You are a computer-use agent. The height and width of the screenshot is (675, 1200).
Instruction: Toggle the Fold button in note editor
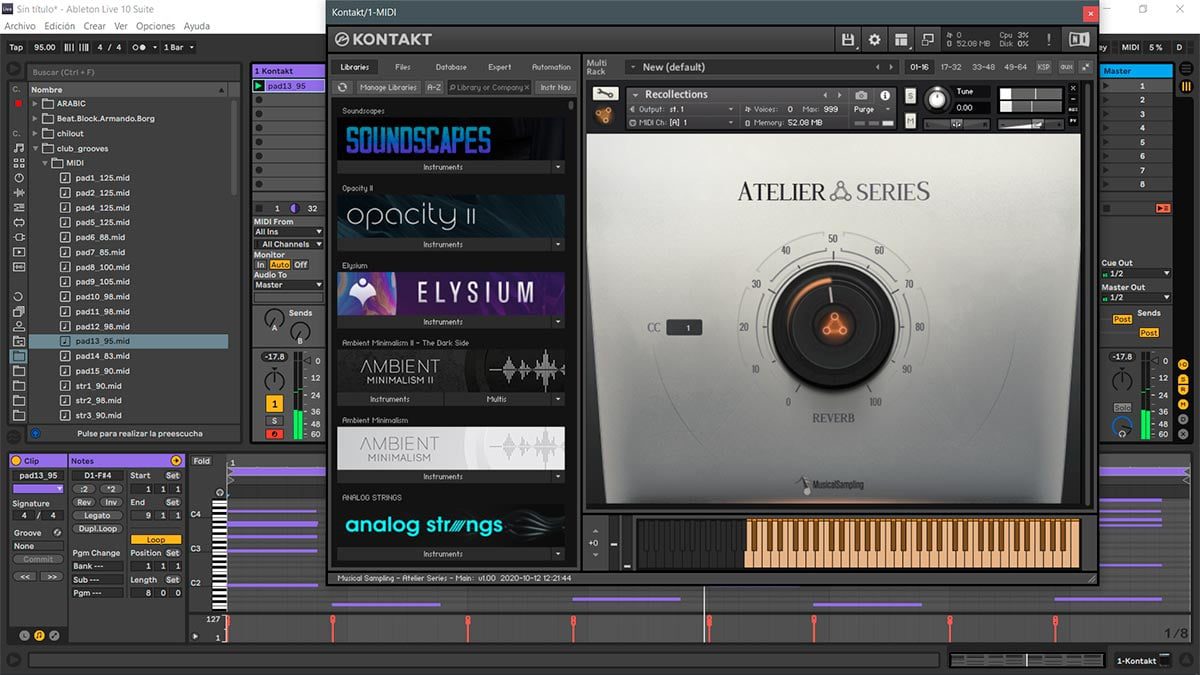coord(202,461)
